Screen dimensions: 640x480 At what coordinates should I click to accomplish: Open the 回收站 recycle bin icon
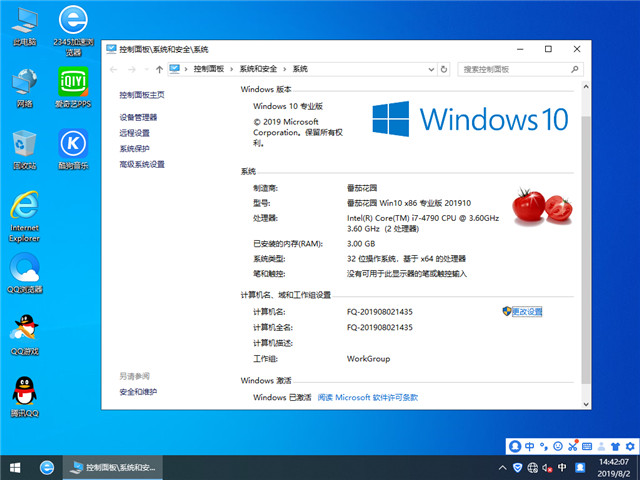[x=24, y=146]
